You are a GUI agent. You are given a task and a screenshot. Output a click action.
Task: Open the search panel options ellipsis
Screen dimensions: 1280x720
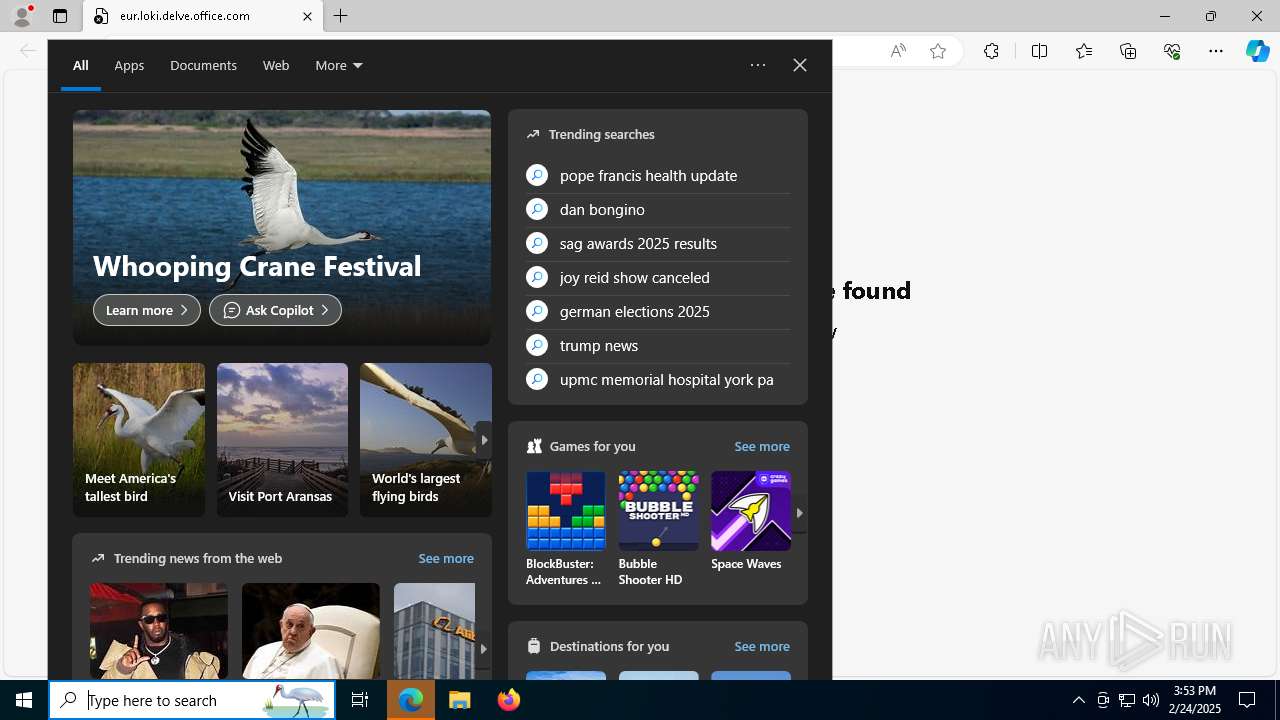[x=758, y=65]
